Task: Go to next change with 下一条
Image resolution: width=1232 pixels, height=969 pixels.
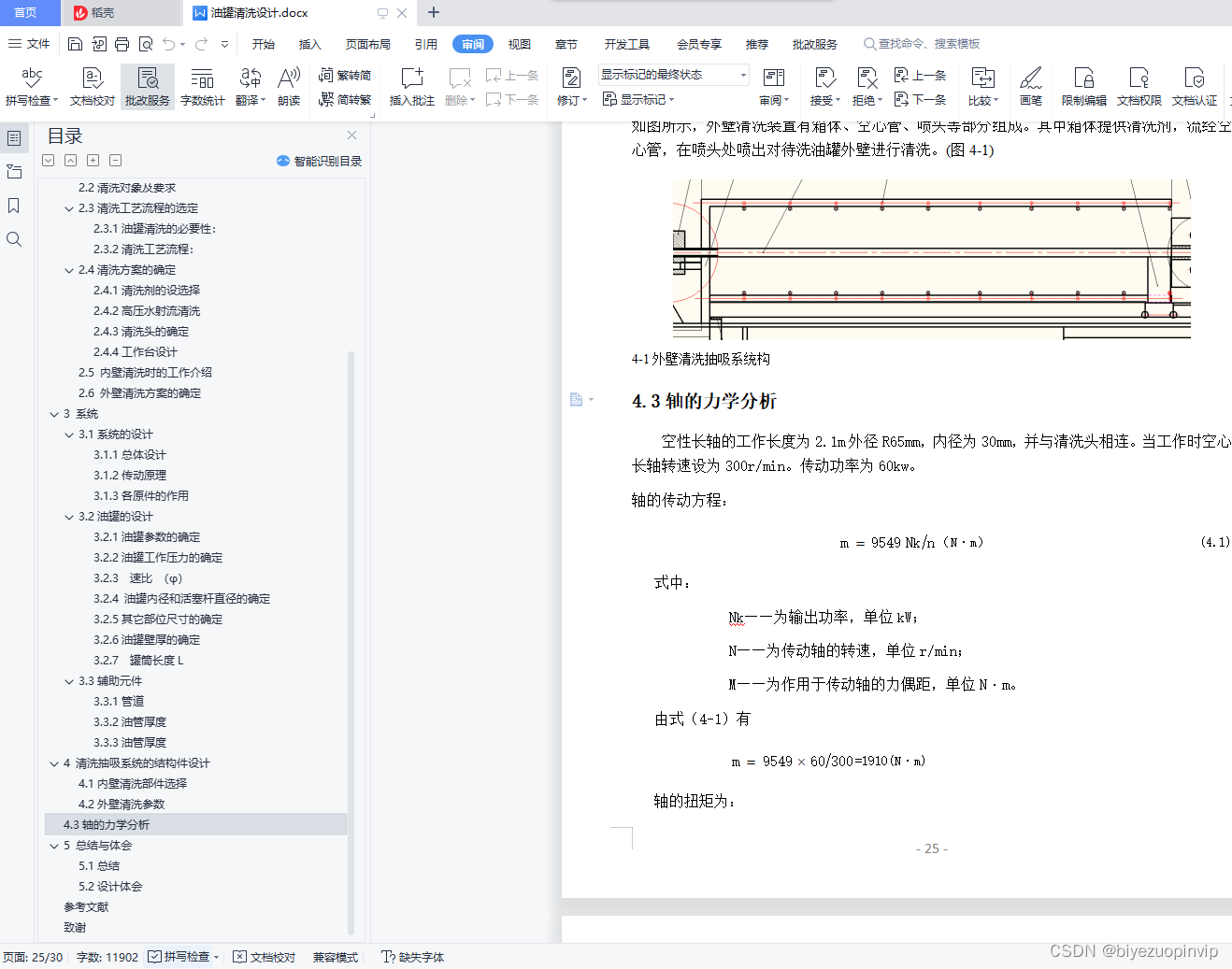Action: (921, 99)
